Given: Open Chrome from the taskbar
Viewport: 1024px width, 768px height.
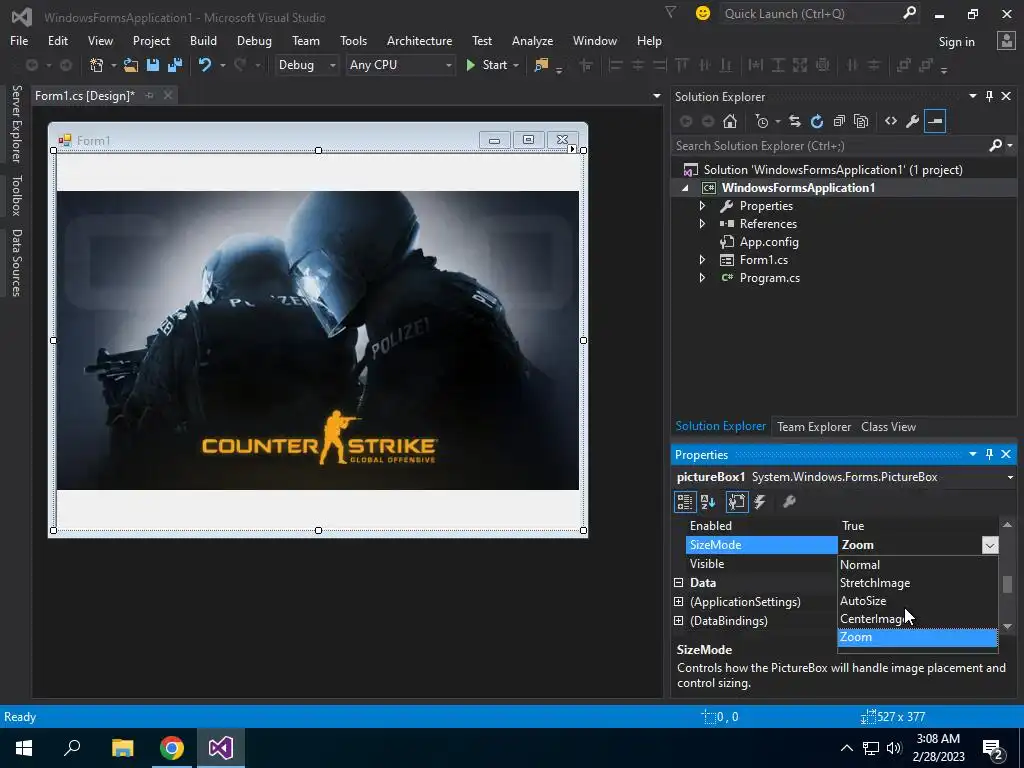Looking at the screenshot, I should tap(172, 748).
